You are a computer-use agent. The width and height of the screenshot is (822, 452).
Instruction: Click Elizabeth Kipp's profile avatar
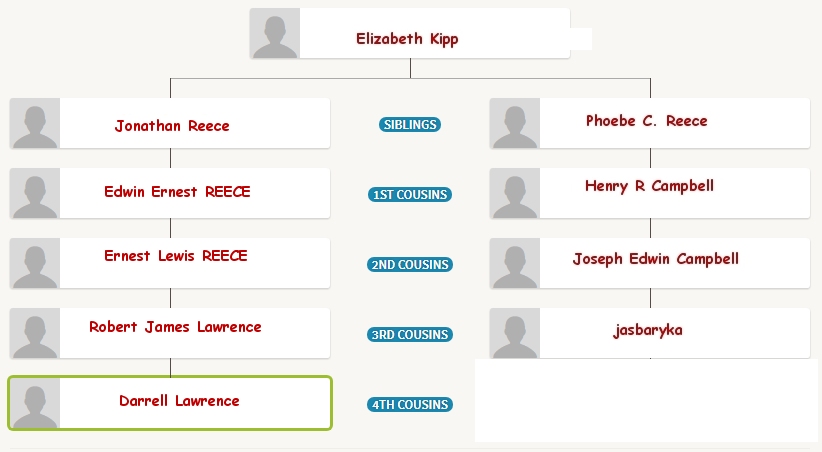(275, 33)
